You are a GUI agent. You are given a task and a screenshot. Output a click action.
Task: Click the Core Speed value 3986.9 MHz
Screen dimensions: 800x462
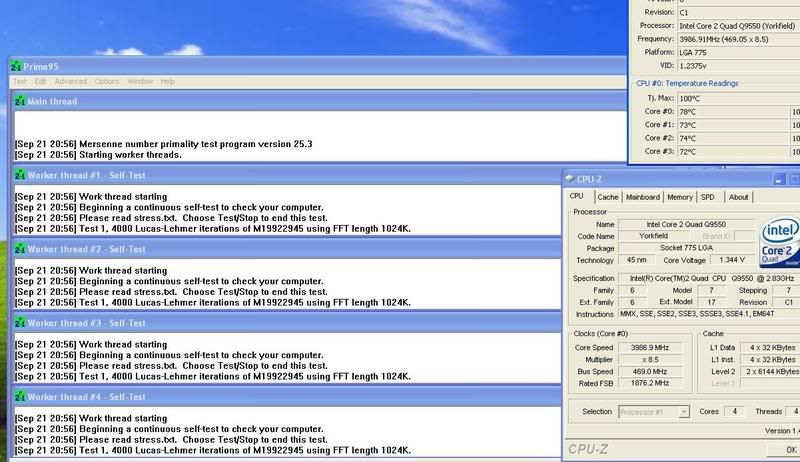[650, 348]
